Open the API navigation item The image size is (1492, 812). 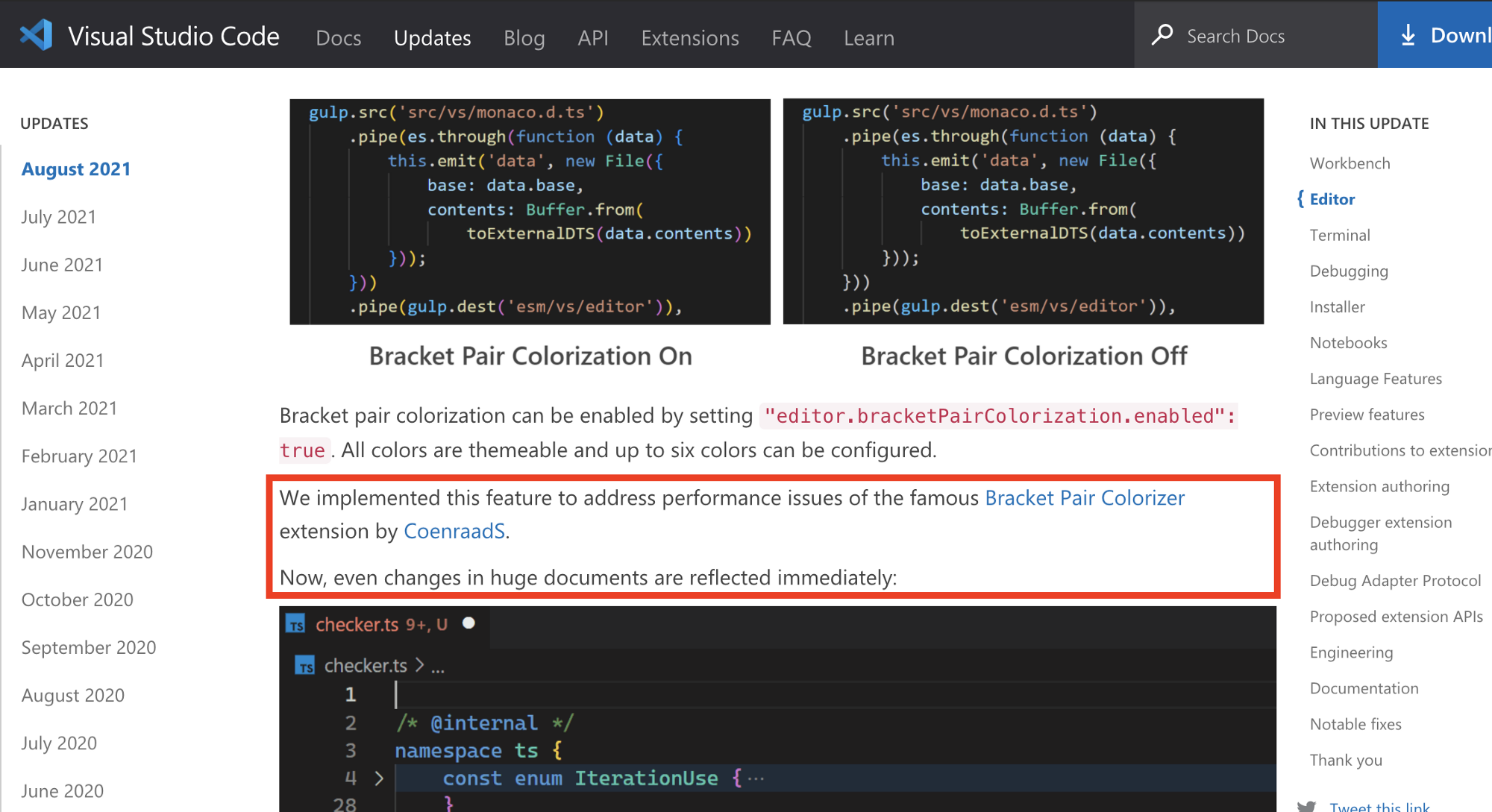pyautogui.click(x=592, y=37)
